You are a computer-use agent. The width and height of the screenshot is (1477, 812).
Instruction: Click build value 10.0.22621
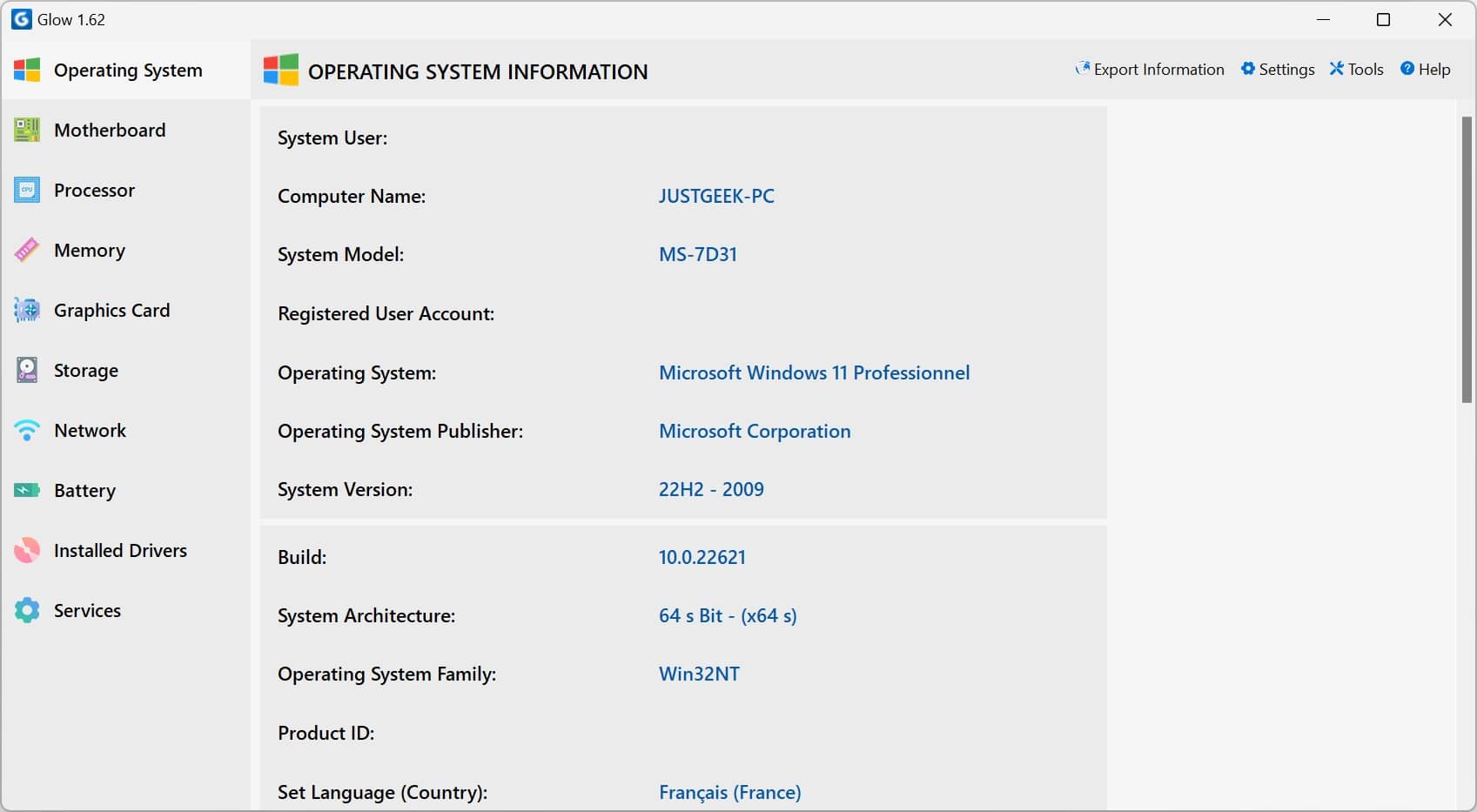(702, 557)
